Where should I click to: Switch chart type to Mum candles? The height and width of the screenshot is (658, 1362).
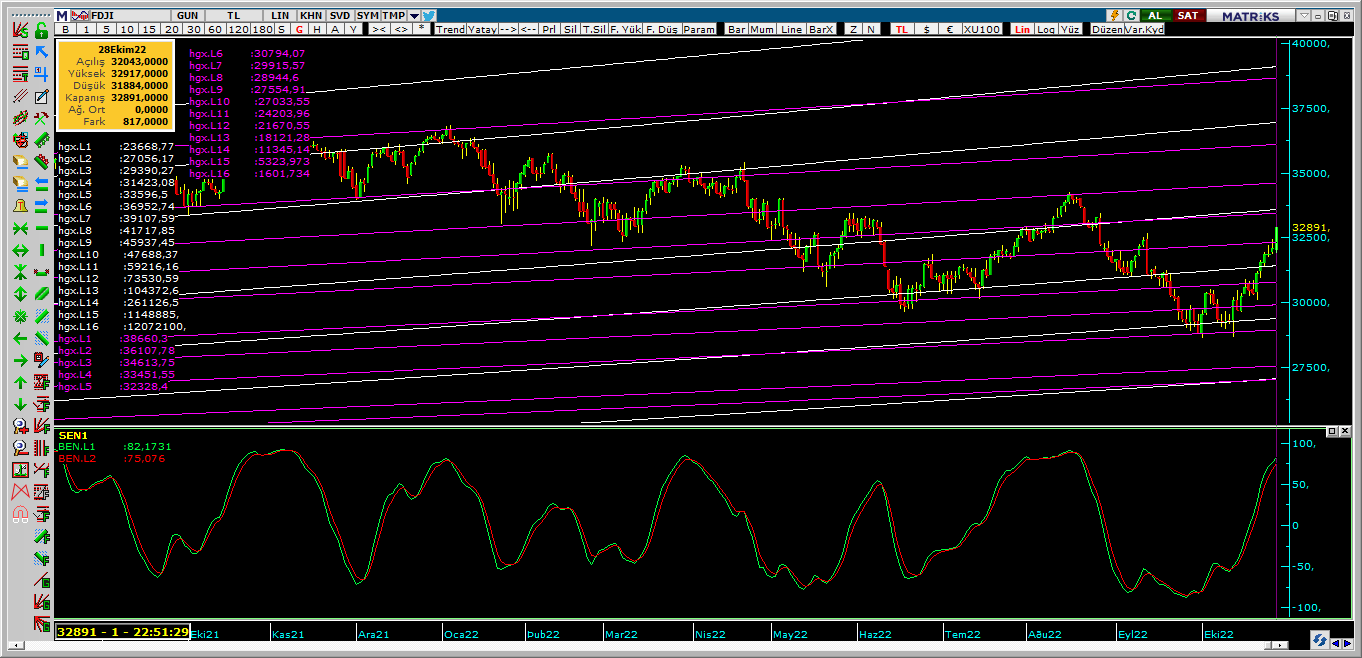click(762, 29)
